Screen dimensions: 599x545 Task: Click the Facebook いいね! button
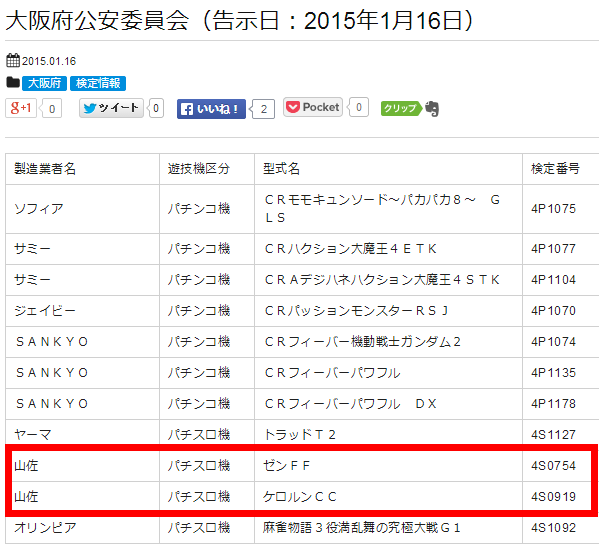click(x=211, y=109)
